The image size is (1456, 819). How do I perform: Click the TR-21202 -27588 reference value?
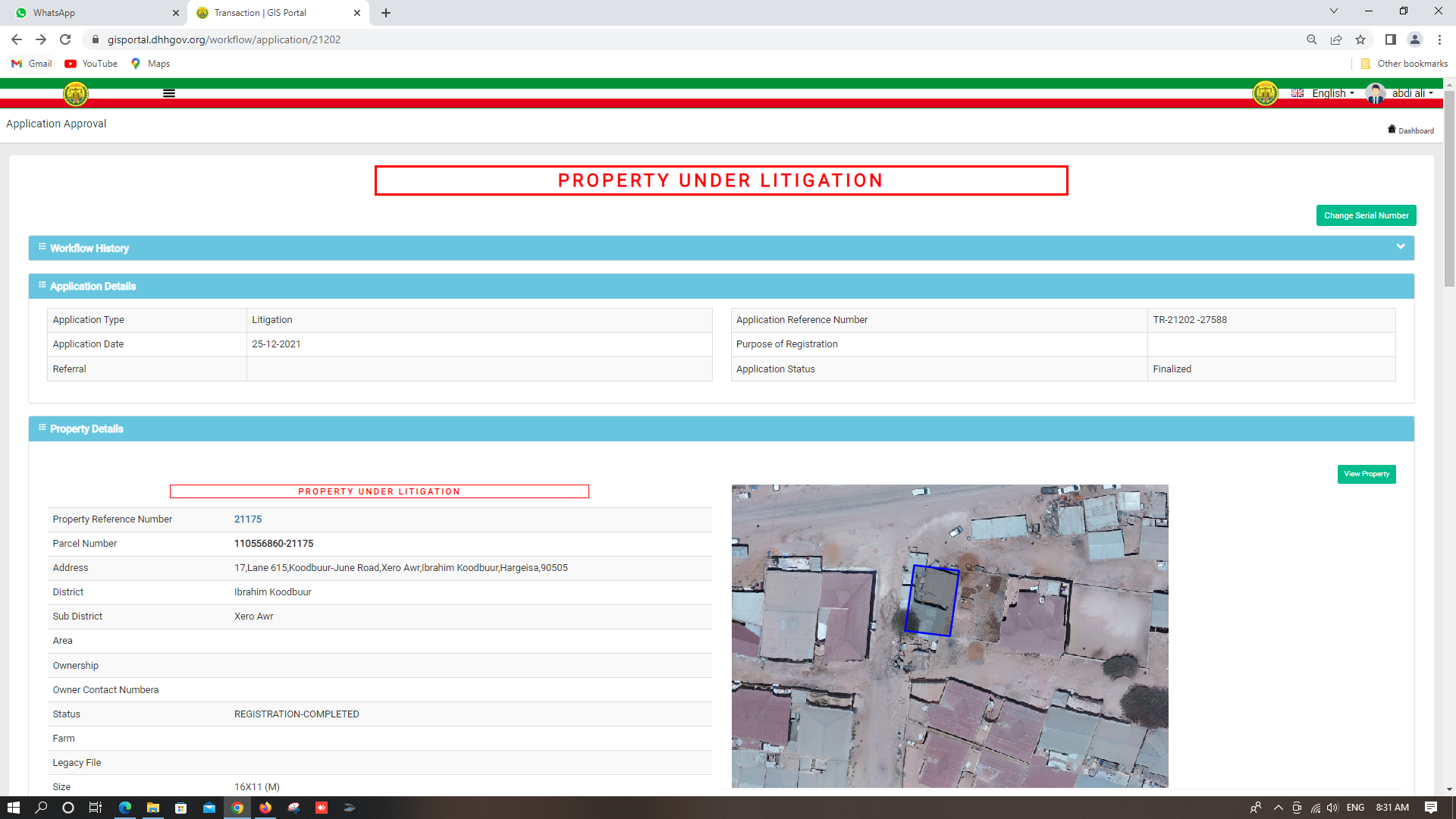(1190, 320)
